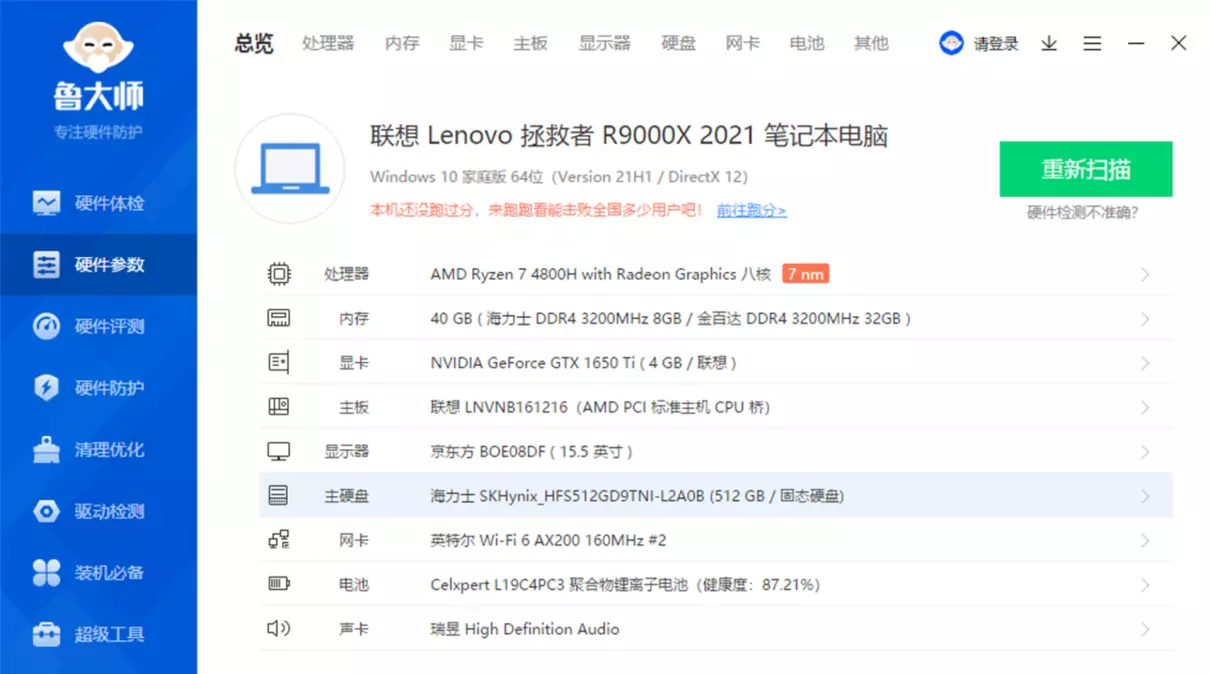The height and width of the screenshot is (674, 1210).
Task: Click the 7 nm badge
Action: coord(805,274)
